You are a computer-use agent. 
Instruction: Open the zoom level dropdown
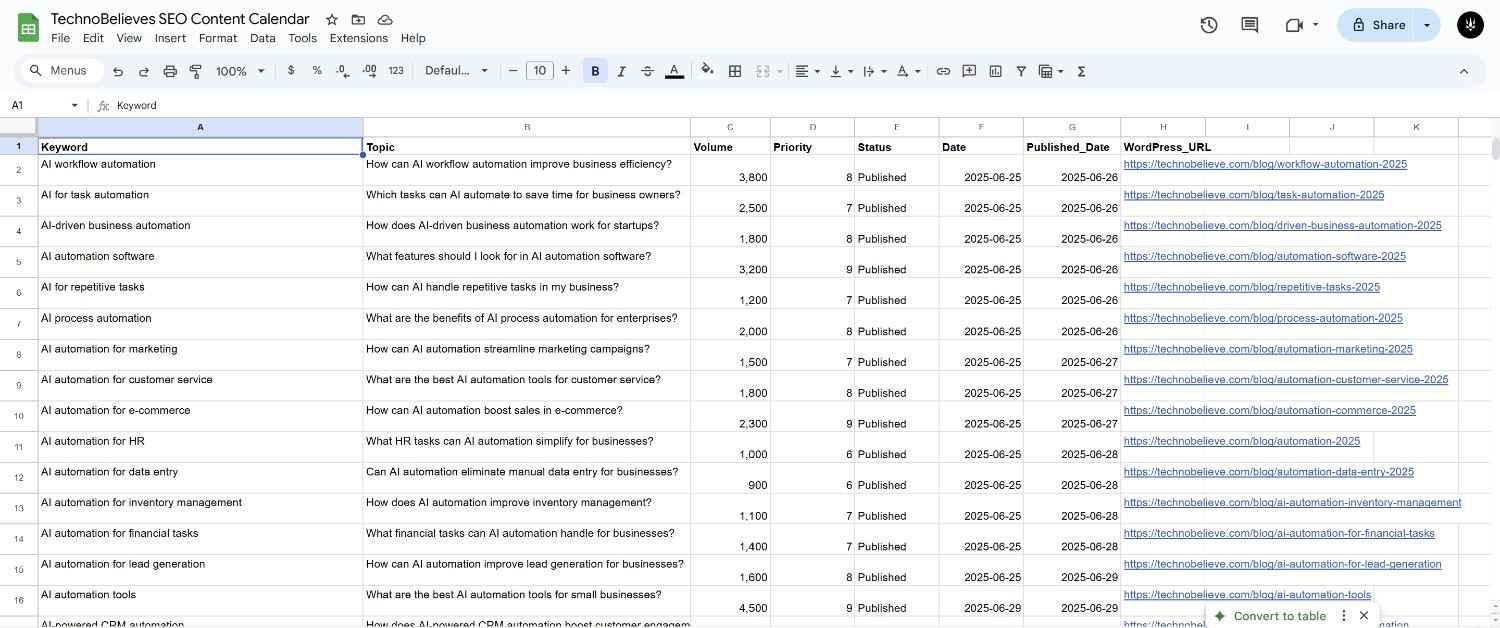pos(241,71)
